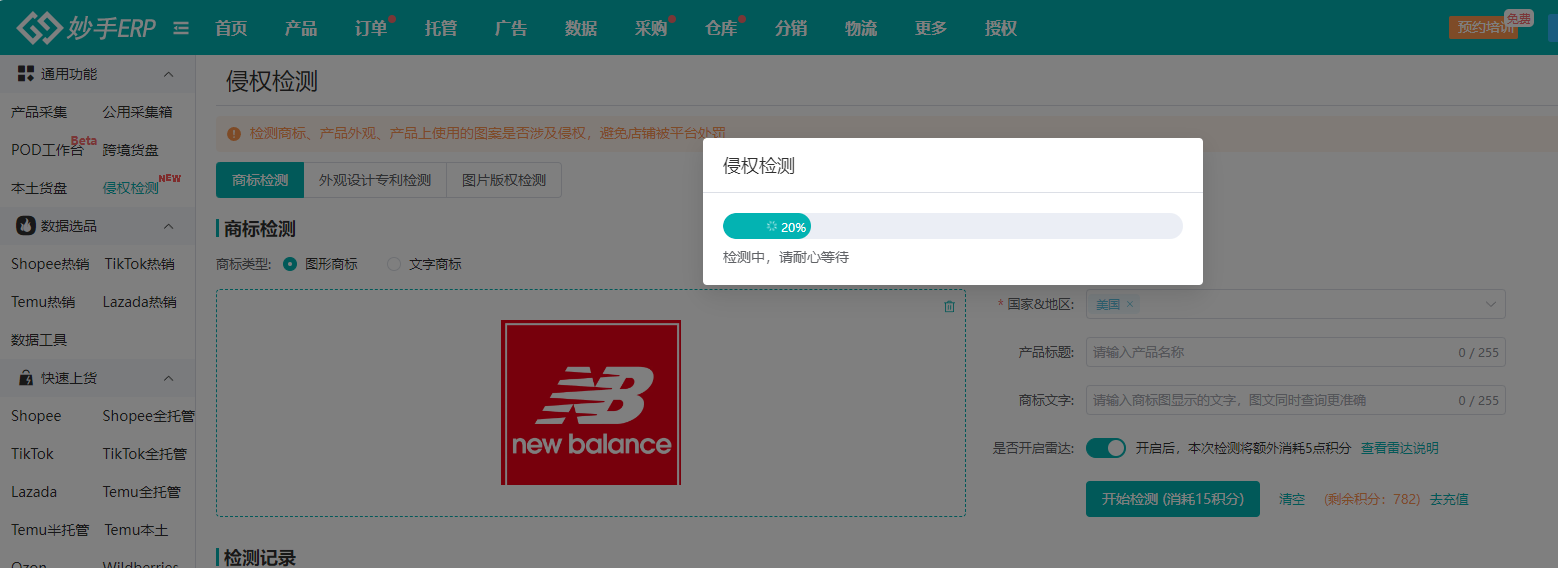The height and width of the screenshot is (568, 1558).
Task: Click the orange warning notice icon
Action: (234, 133)
